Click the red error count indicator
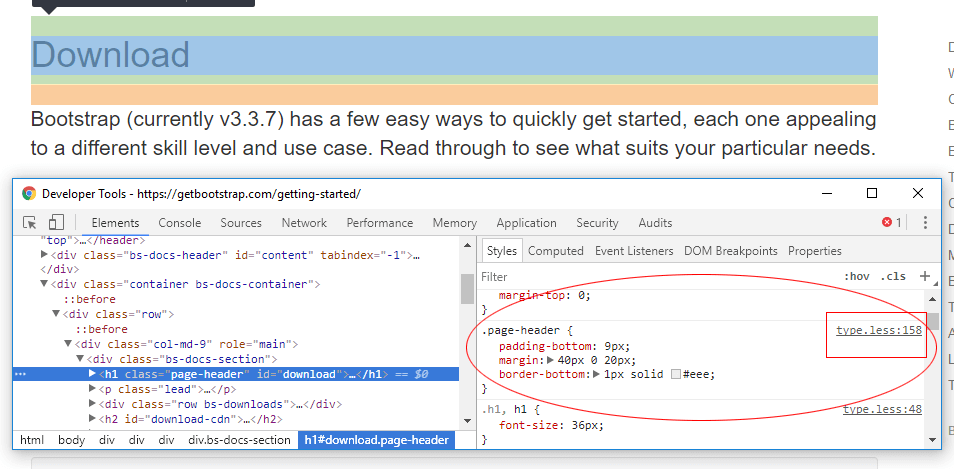The width and height of the screenshot is (954, 469). (x=891, y=223)
